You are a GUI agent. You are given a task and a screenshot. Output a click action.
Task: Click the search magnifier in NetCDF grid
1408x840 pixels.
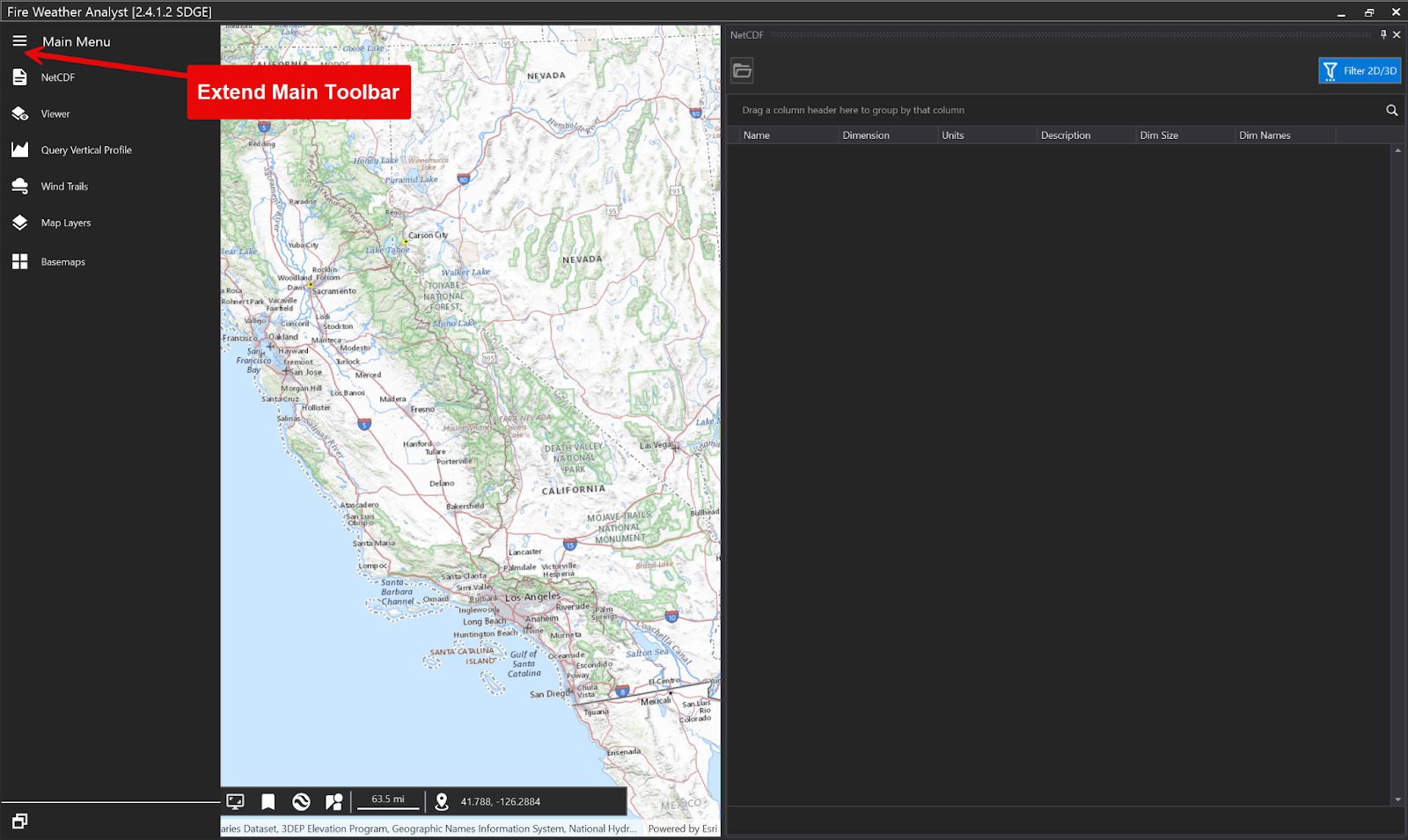[x=1391, y=110]
